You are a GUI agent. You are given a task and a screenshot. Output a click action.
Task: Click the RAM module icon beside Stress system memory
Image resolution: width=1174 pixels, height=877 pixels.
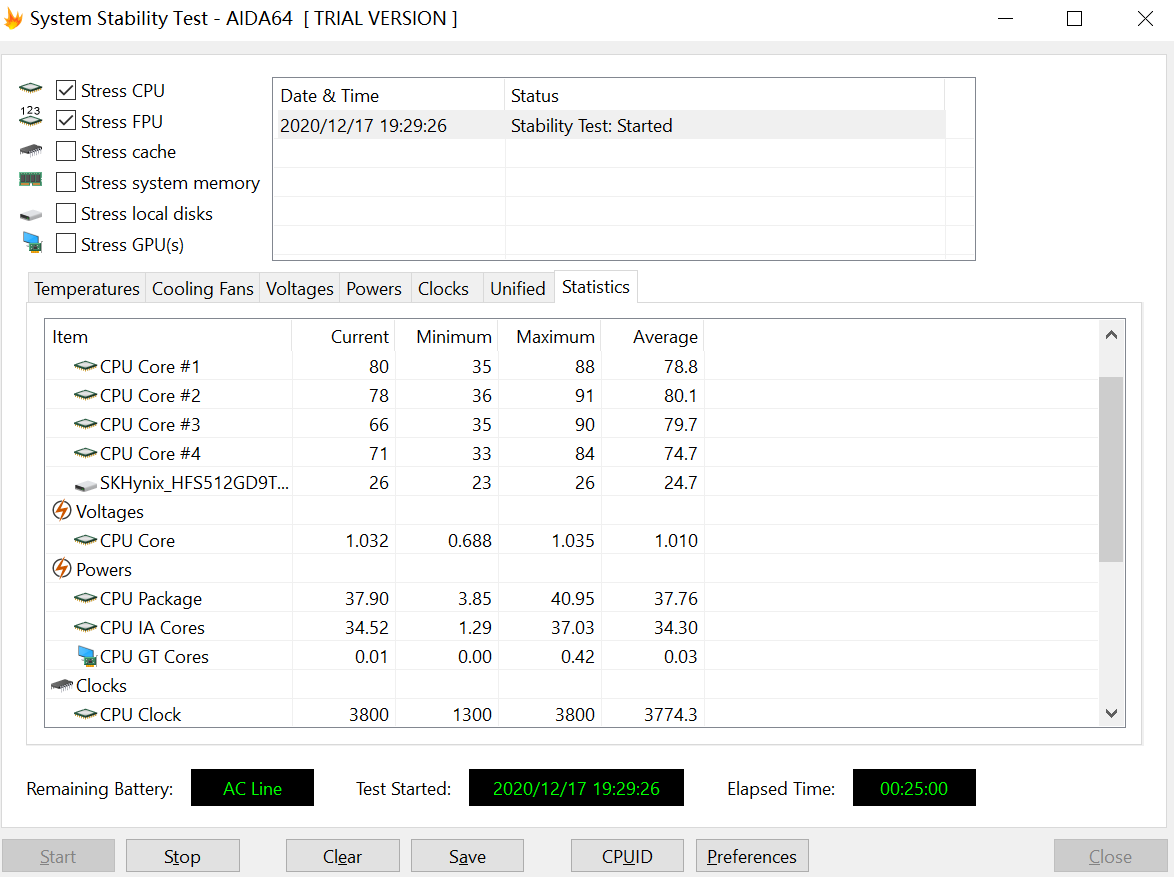(31, 180)
